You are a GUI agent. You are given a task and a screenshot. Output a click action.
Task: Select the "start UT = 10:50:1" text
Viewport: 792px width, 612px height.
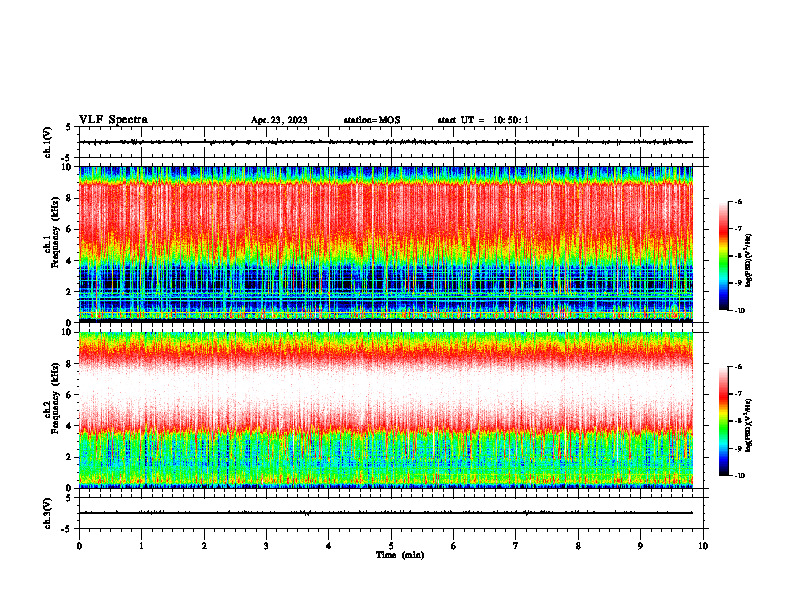pos(482,120)
